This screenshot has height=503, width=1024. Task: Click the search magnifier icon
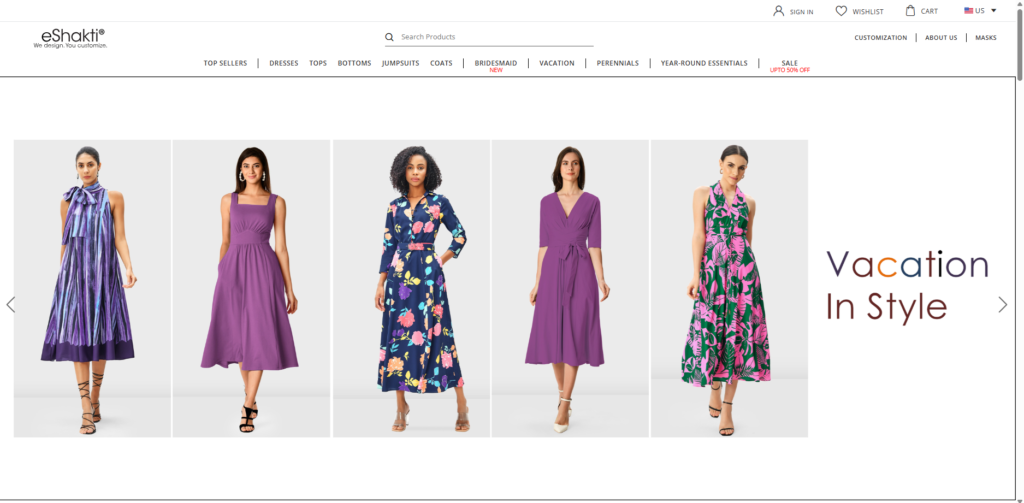(x=390, y=37)
